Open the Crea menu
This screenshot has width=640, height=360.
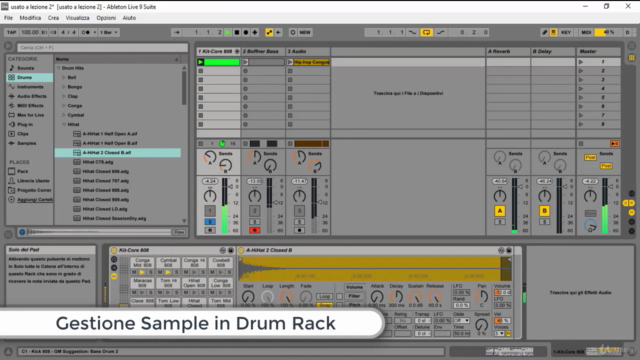53,18
